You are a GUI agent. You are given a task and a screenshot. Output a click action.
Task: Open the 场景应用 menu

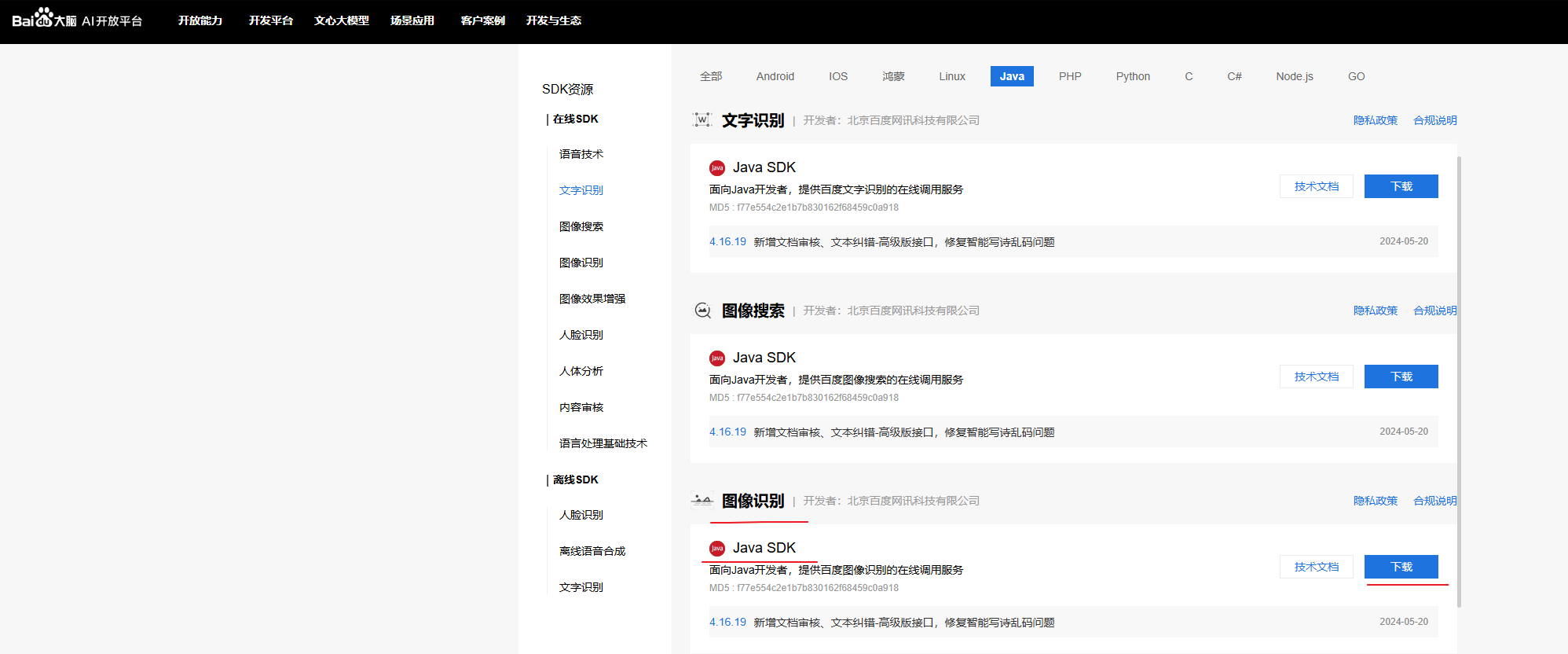pyautogui.click(x=412, y=20)
